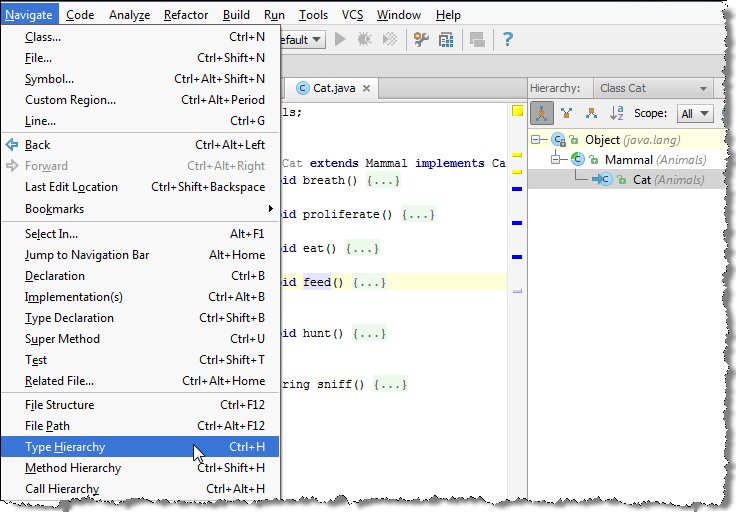Click the Run (green play) toolbar icon
Screen dimensions: 736x512
coord(341,40)
